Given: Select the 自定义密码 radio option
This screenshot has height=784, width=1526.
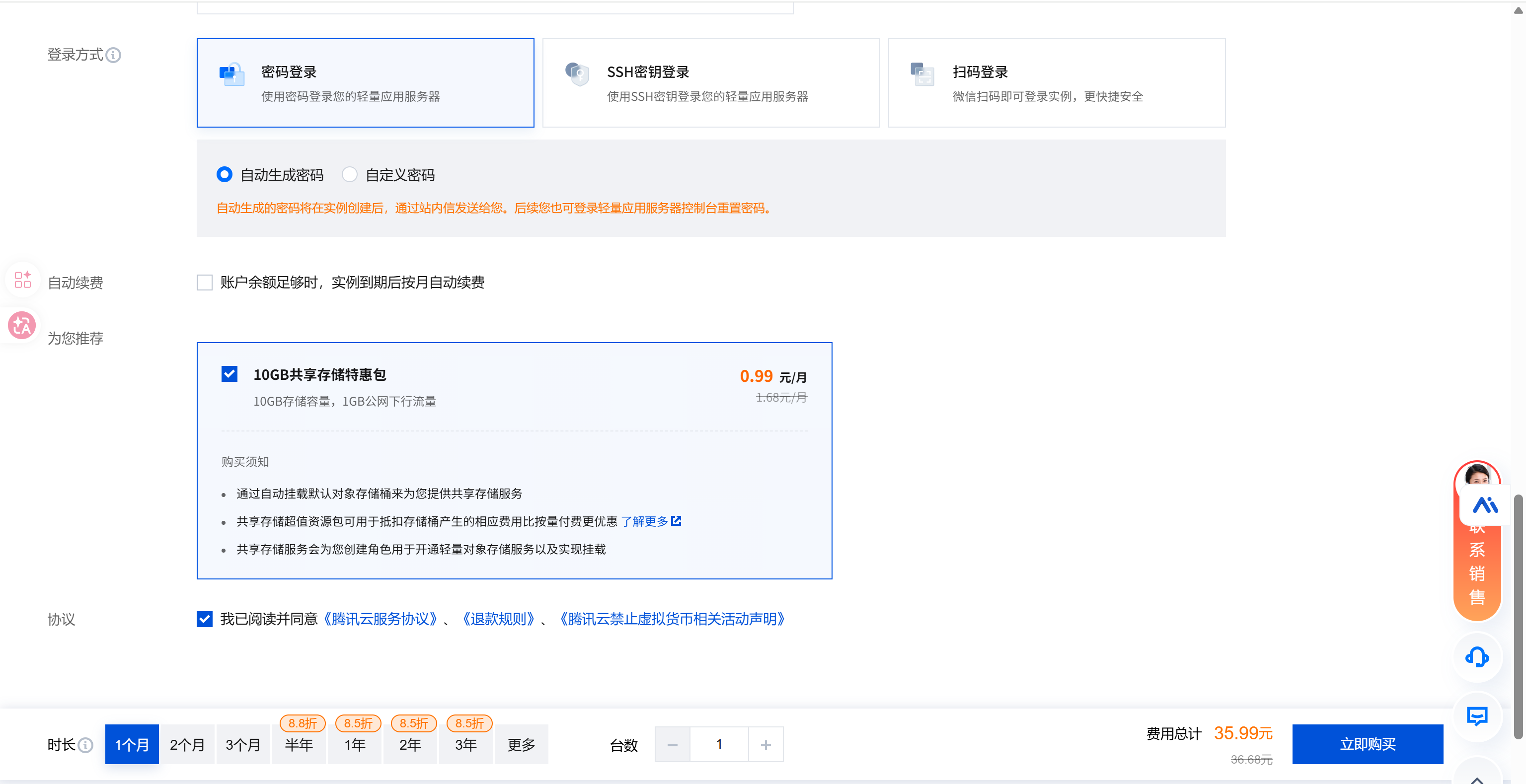Looking at the screenshot, I should [350, 175].
